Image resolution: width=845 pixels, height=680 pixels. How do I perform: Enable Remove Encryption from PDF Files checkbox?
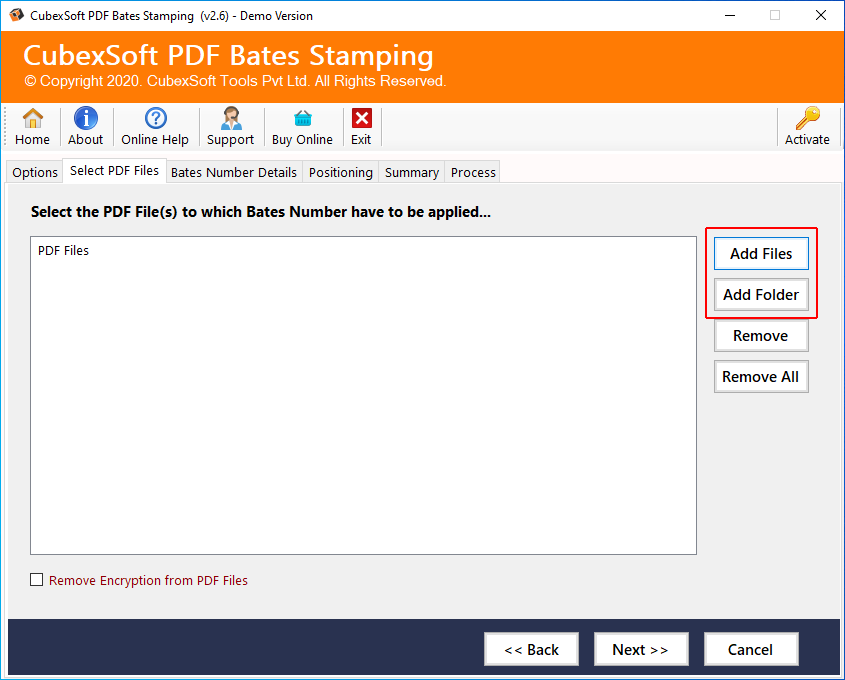point(37,580)
